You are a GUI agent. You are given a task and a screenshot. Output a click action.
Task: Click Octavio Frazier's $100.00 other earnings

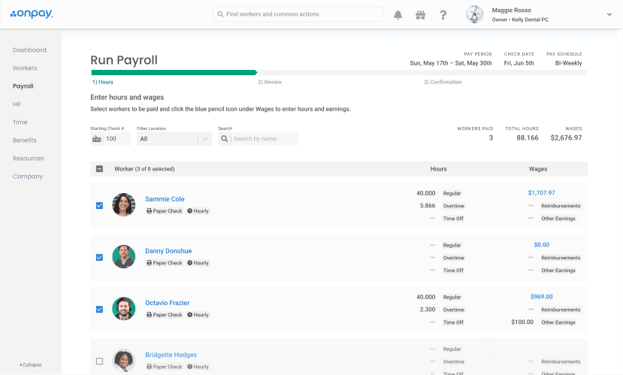pyautogui.click(x=522, y=322)
